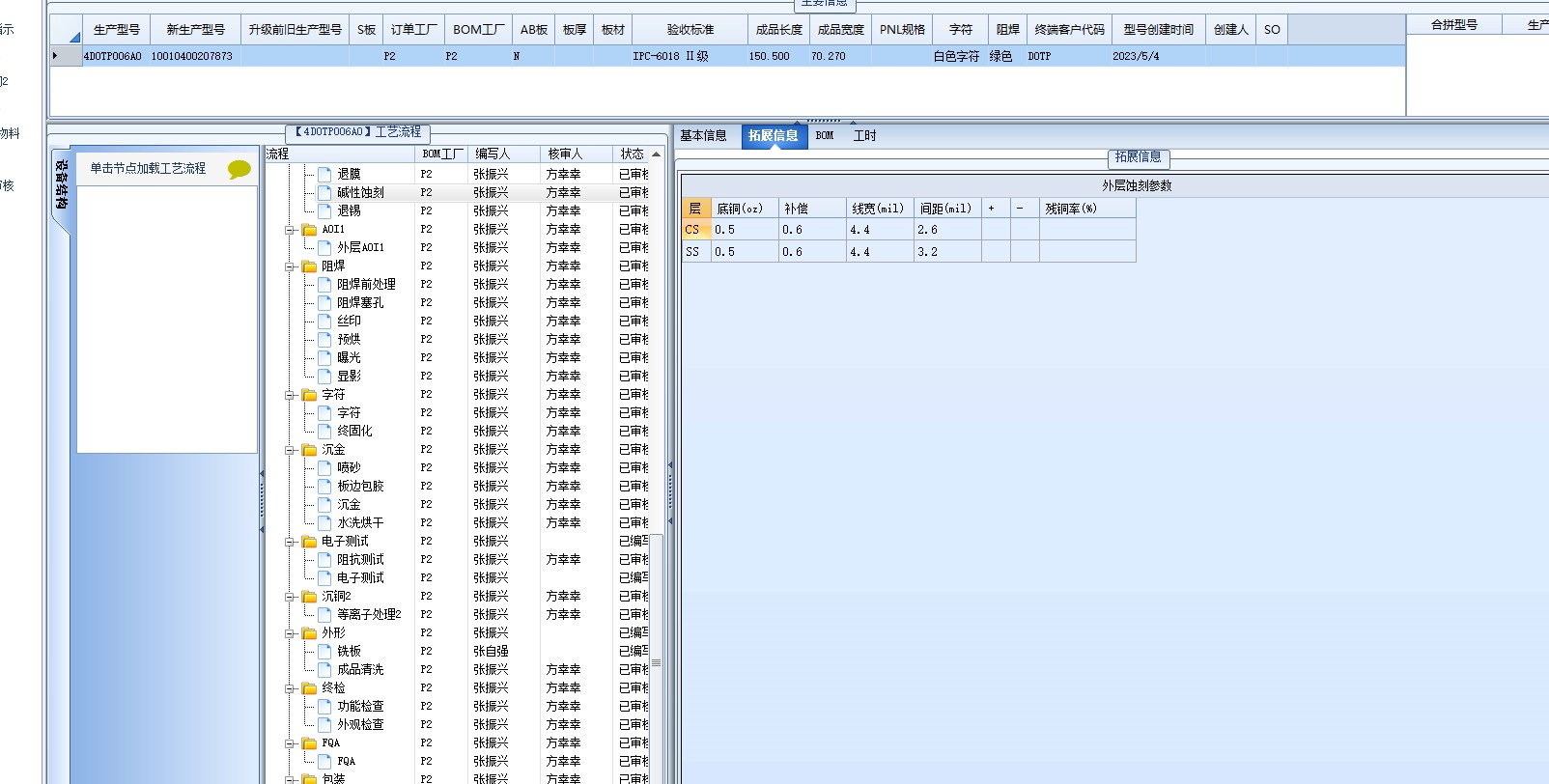Select the 外层AOI1 process step
The height and width of the screenshot is (784, 1549).
click(360, 247)
